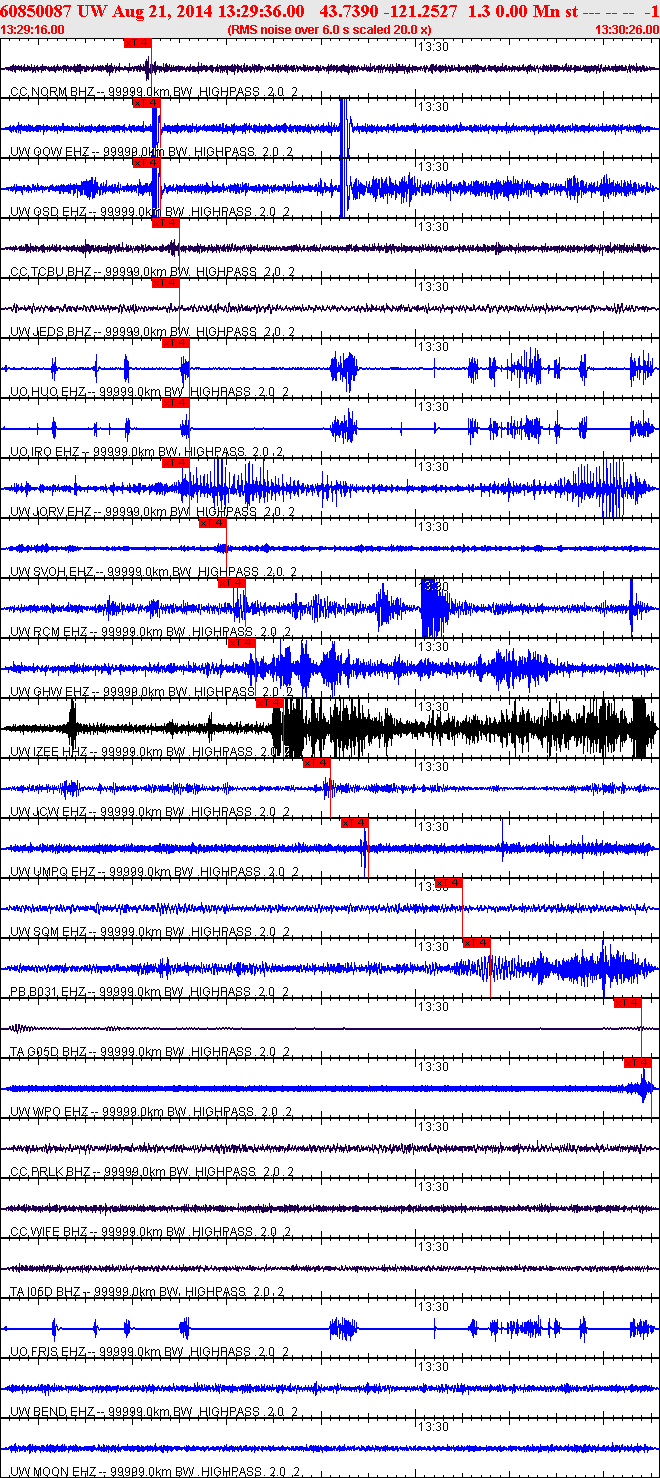The width and height of the screenshot is (660, 1478).
Task: Click the start time 13:29:16.00 label
Action: 33,30
